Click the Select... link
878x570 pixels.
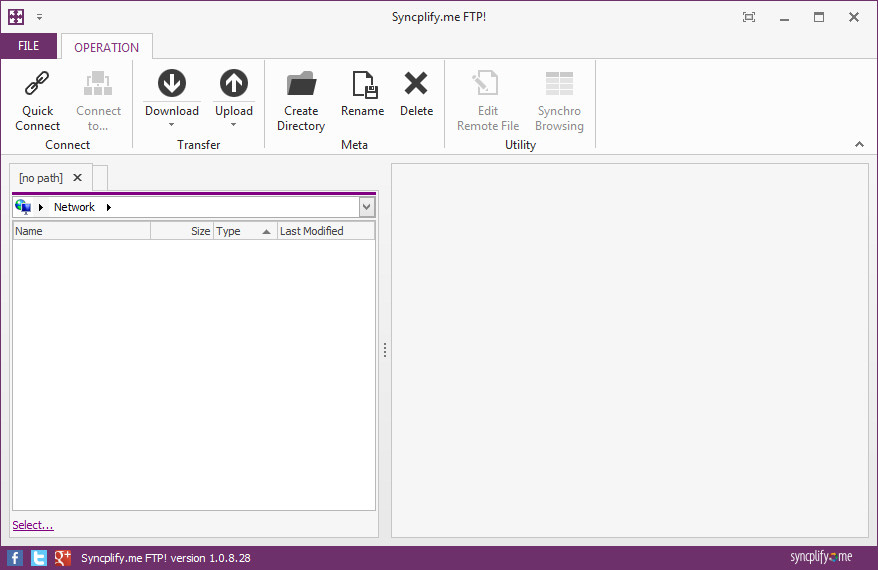tap(33, 525)
